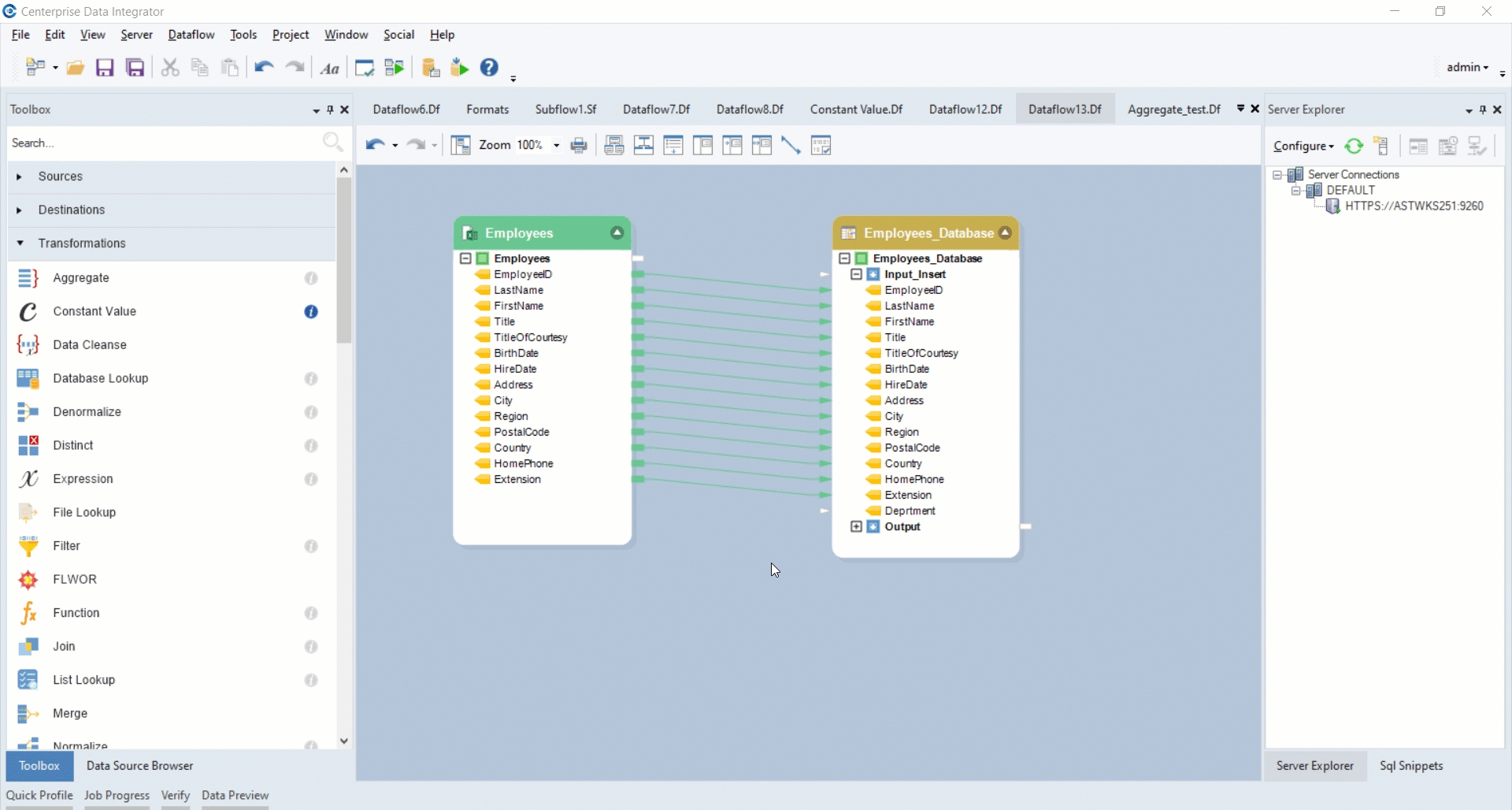Viewport: 1512px width, 810px height.
Task: Expand the Sources section in Toolbox
Action: tap(20, 176)
